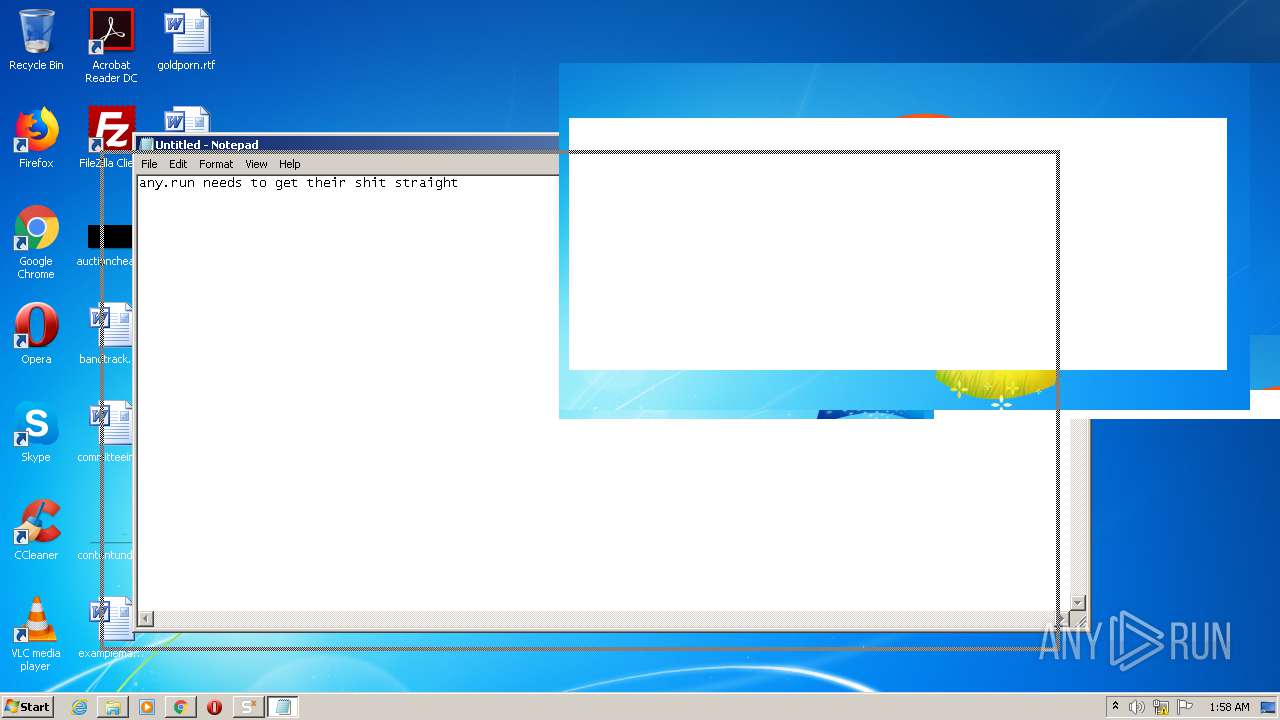Open the Format menu in Notepad

click(216, 164)
